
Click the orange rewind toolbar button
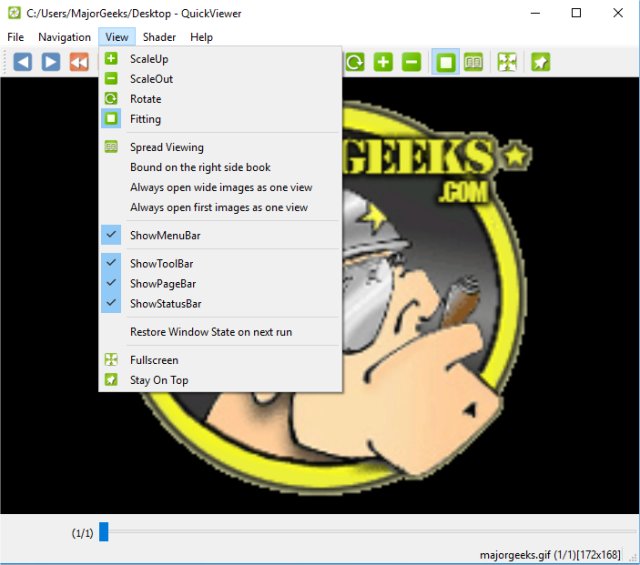pyautogui.click(x=79, y=62)
